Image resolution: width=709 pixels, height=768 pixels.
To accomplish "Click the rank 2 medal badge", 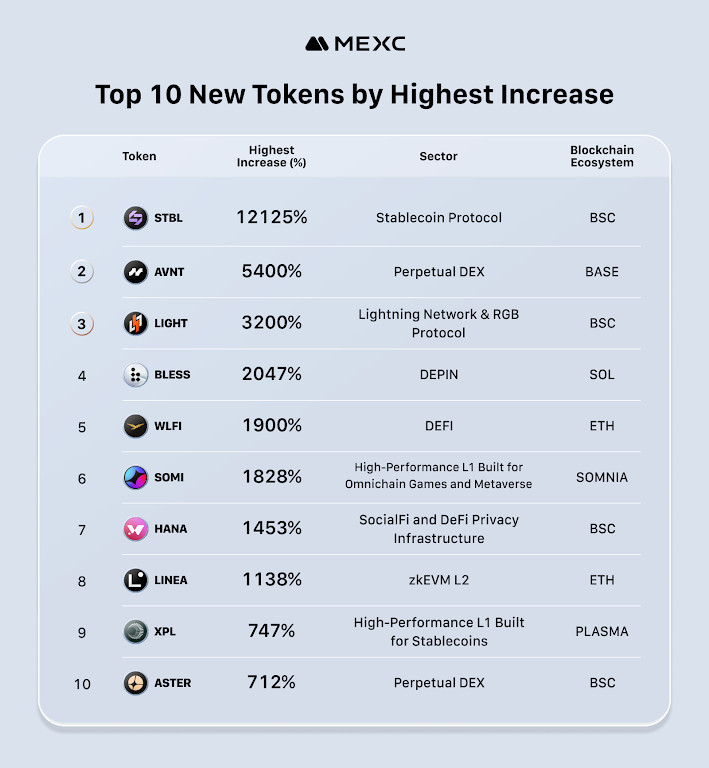I will (82, 272).
